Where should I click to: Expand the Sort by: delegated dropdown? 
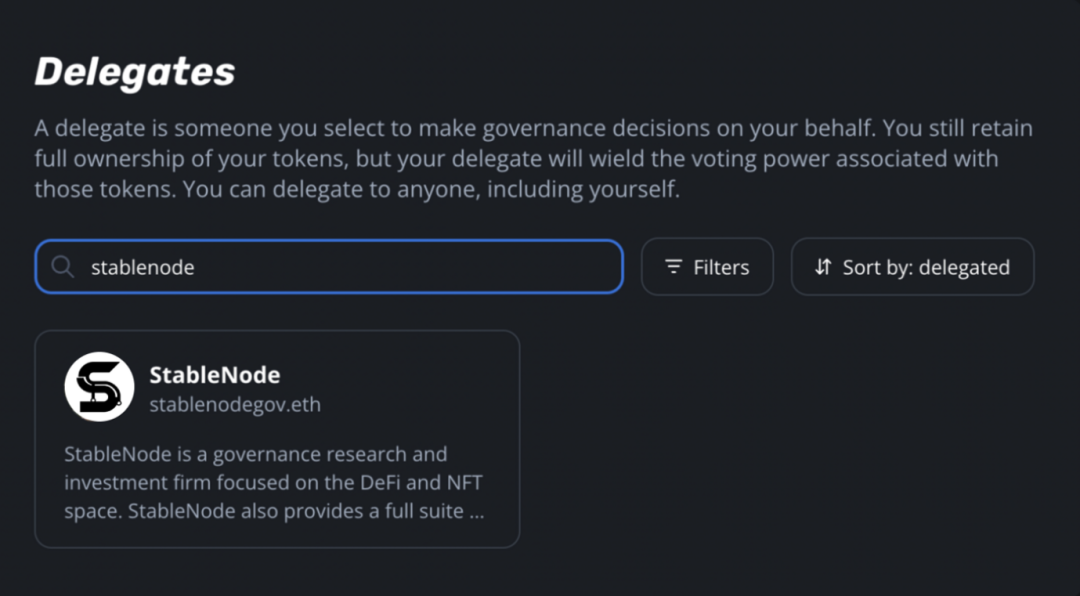[x=912, y=267]
